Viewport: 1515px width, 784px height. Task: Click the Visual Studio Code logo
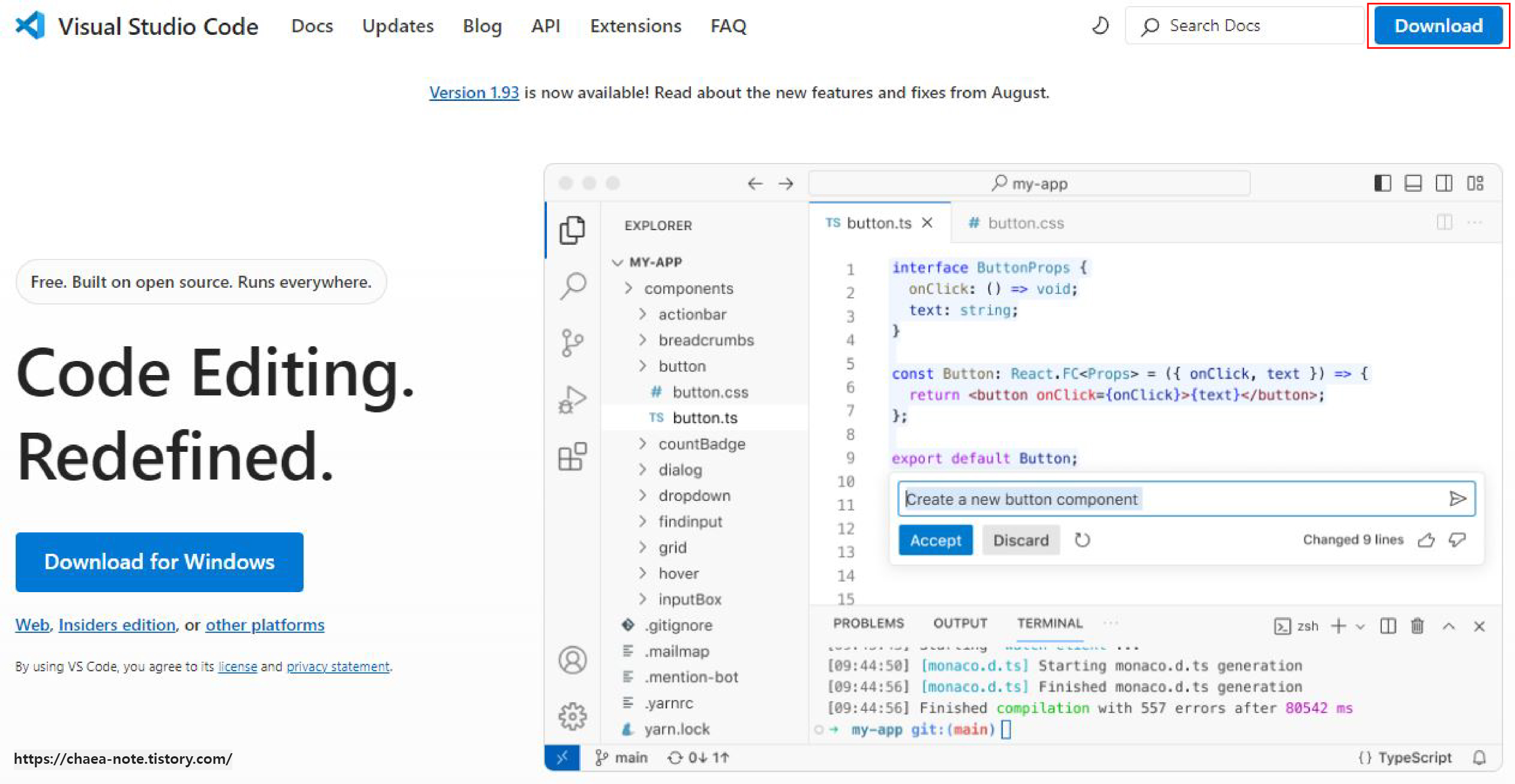tap(29, 26)
